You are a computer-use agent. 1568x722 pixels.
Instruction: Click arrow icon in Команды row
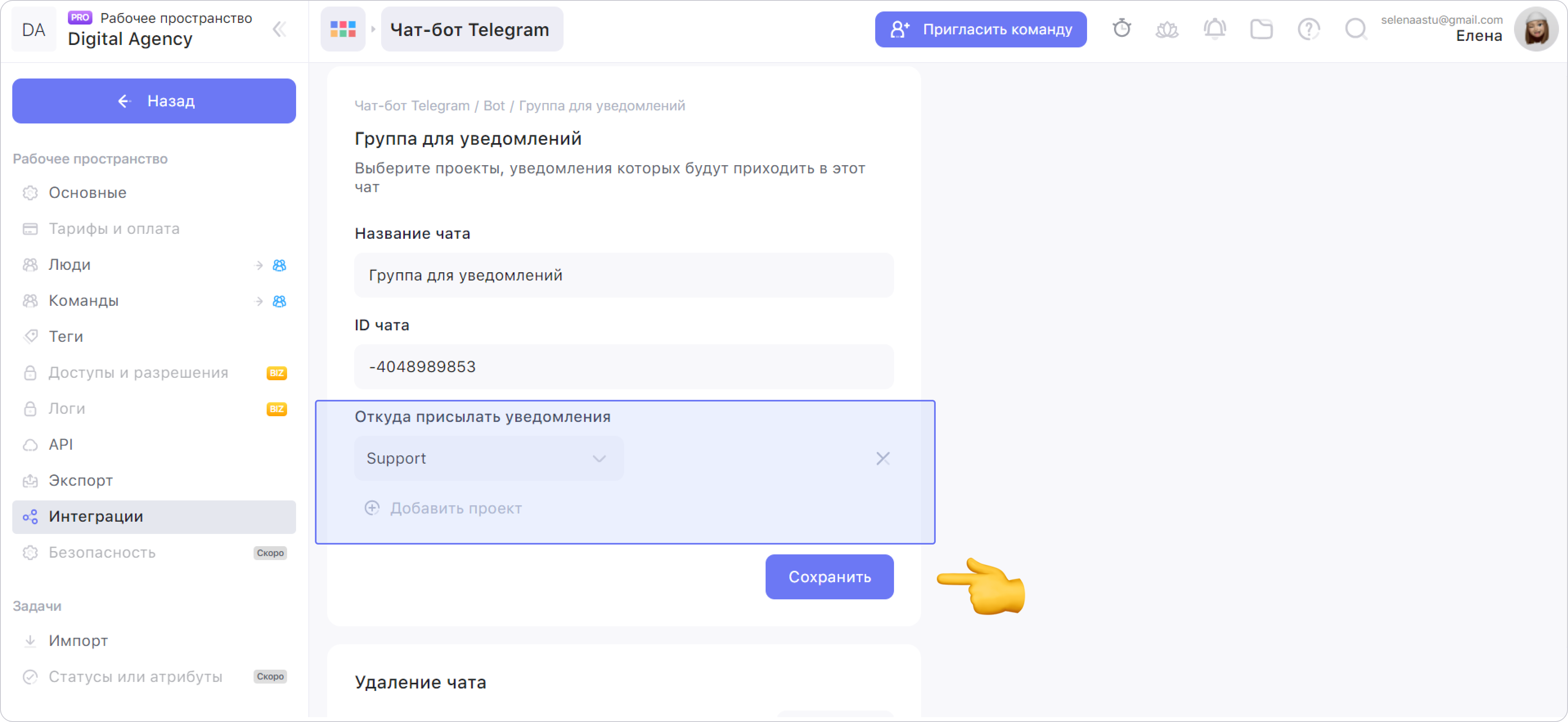[x=259, y=301]
